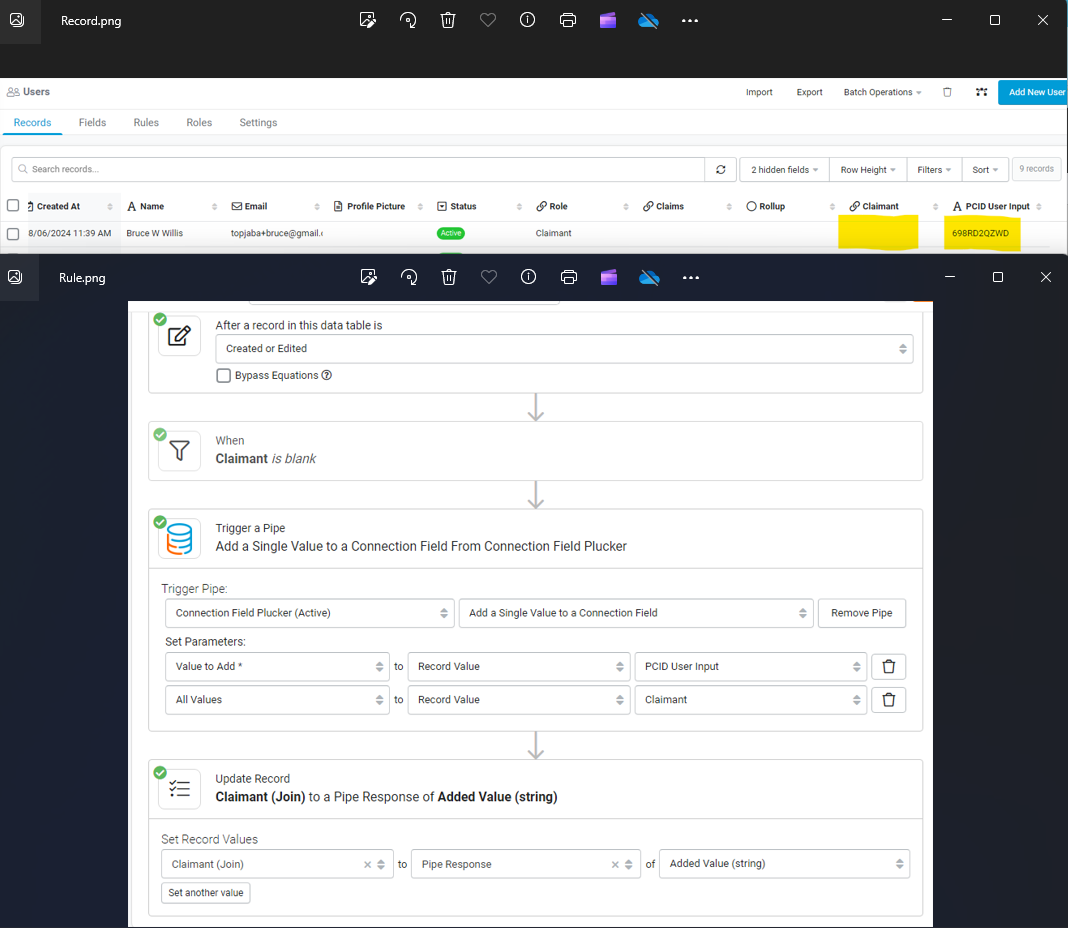The image size is (1068, 928).
Task: Open the Value to Add parameter dropdown
Action: [x=277, y=666]
